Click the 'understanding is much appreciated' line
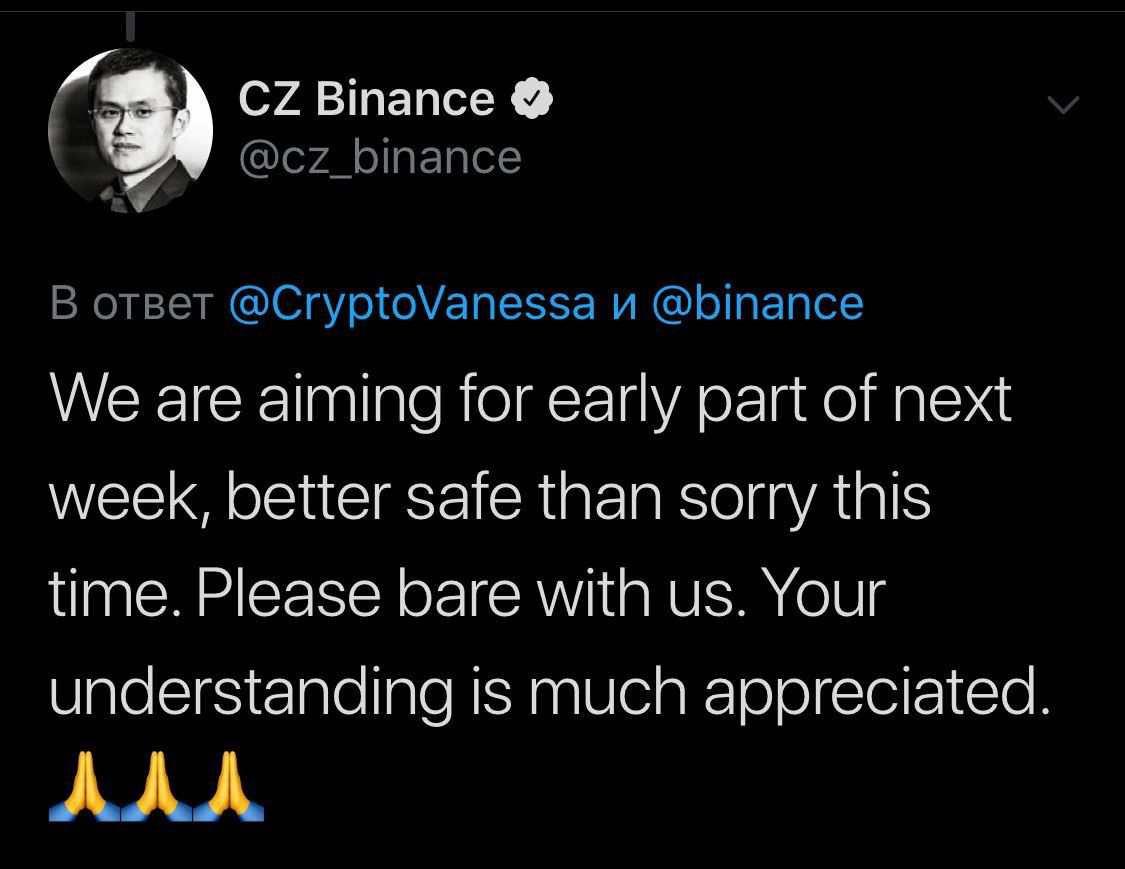Viewport: 1125px width, 869px height. pos(550,692)
